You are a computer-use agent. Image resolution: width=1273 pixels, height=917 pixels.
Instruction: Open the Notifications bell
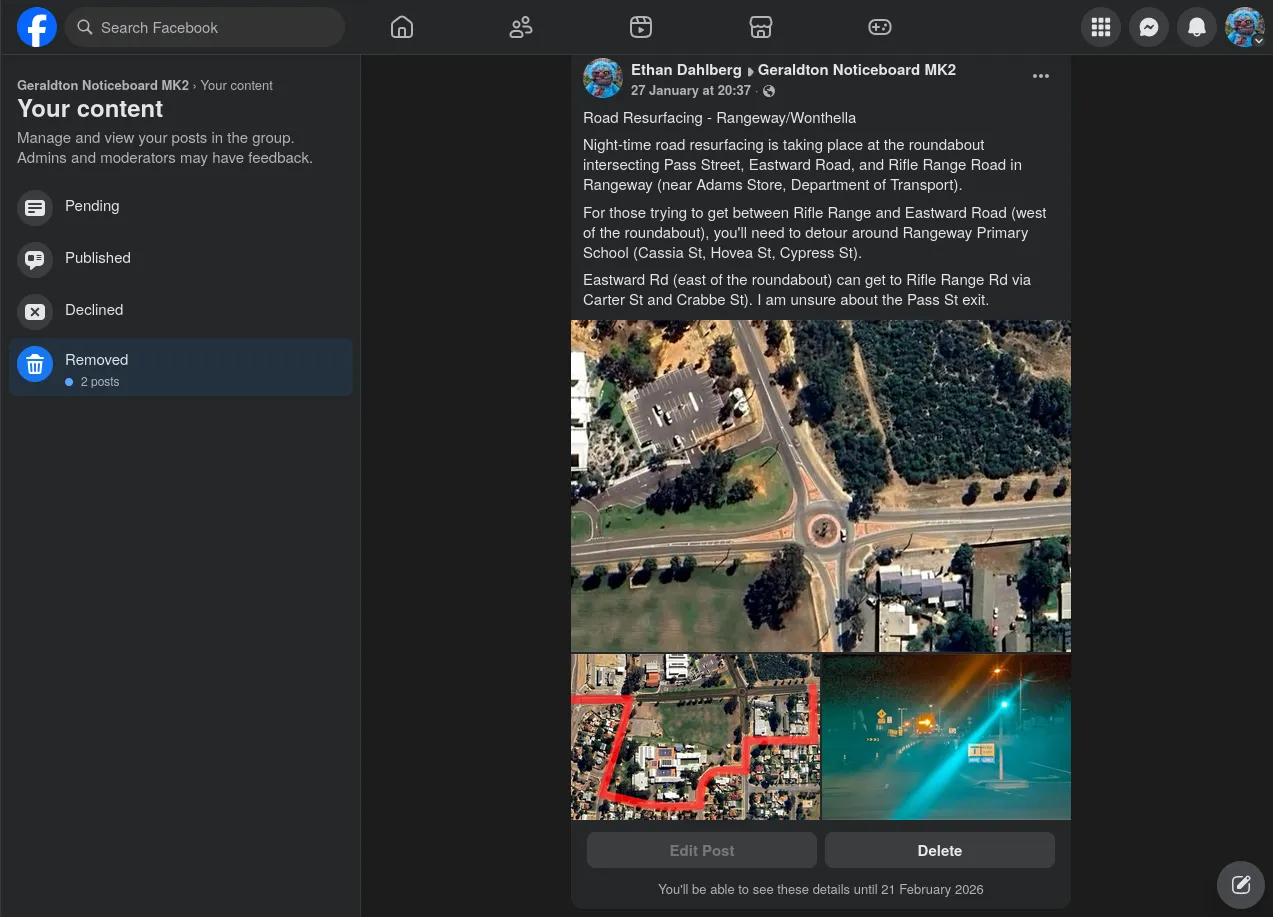[1197, 27]
